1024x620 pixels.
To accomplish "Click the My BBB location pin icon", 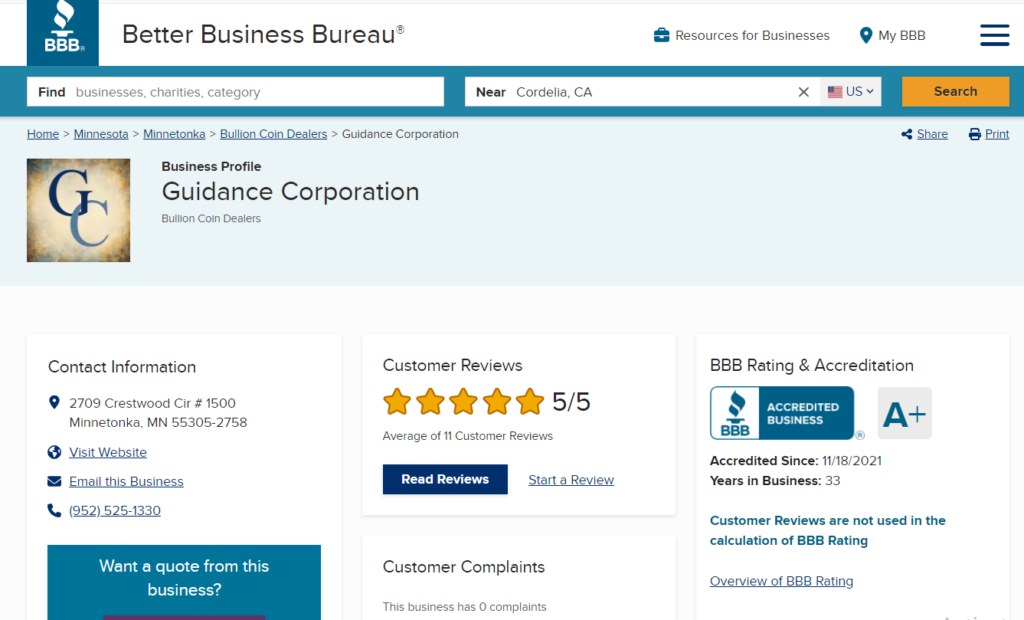I will tap(865, 35).
